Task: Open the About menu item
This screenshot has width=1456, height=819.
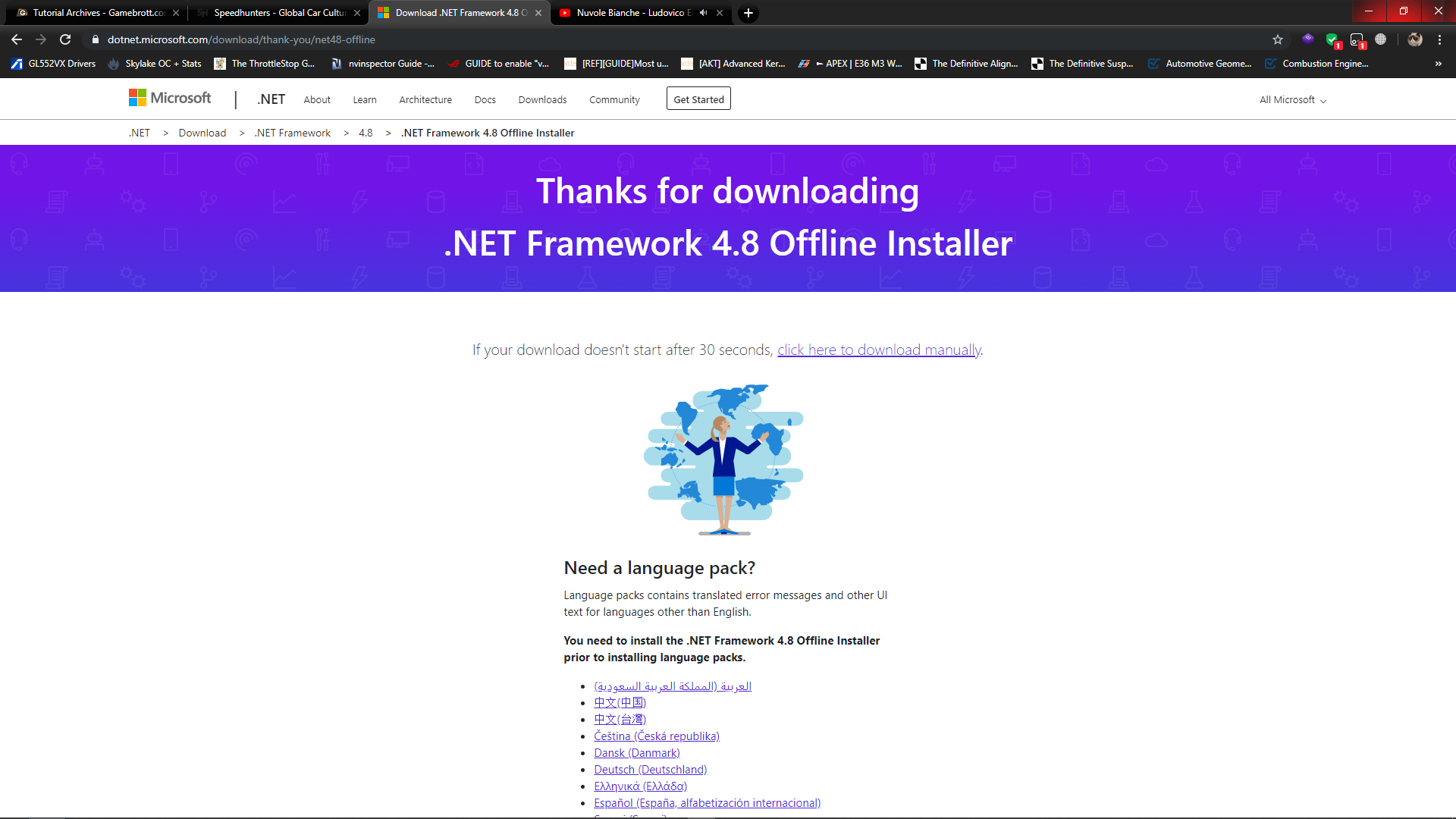Action: pyautogui.click(x=317, y=100)
